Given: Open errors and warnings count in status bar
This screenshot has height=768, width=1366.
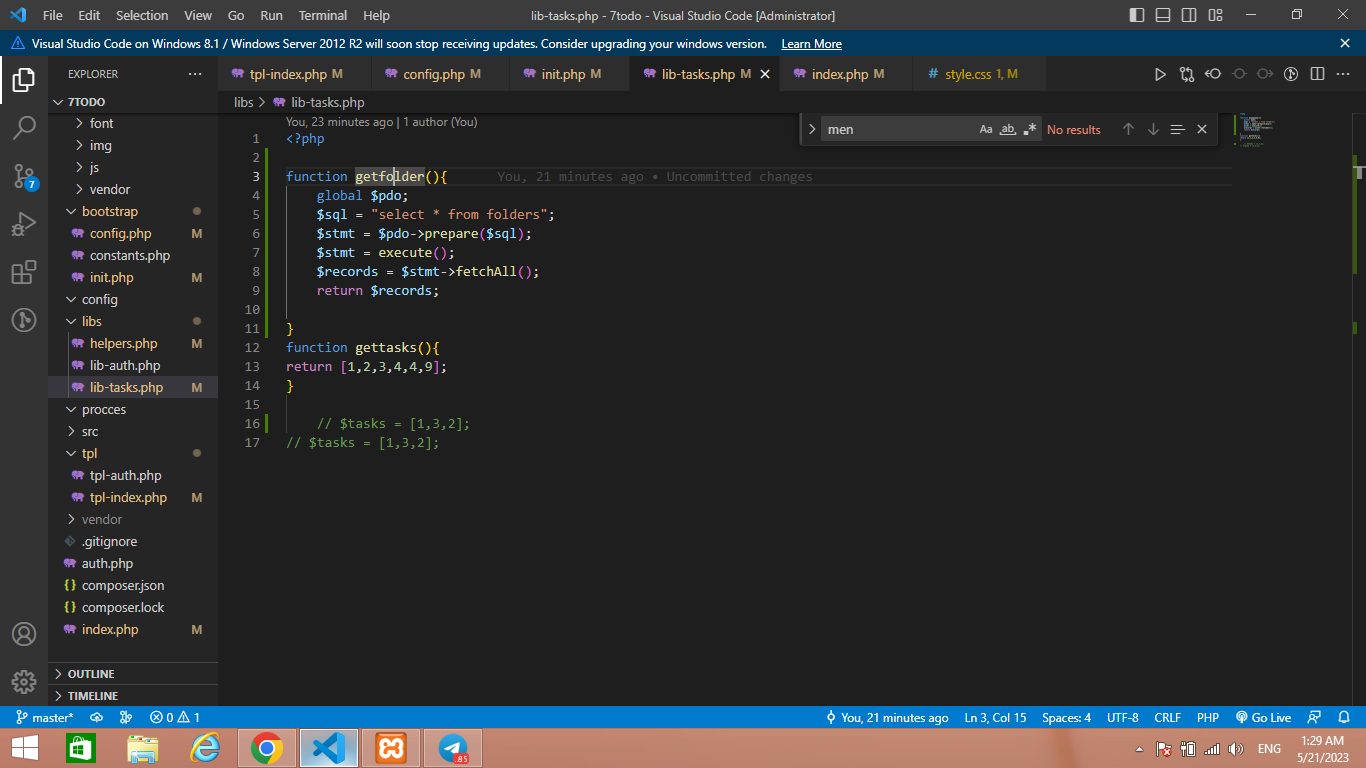Looking at the screenshot, I should 175,718.
